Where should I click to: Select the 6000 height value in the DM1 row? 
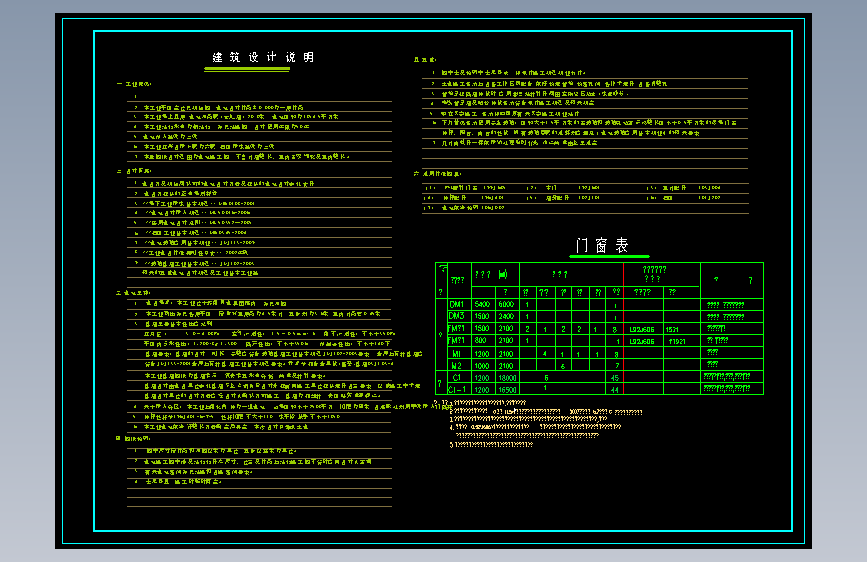coord(506,304)
